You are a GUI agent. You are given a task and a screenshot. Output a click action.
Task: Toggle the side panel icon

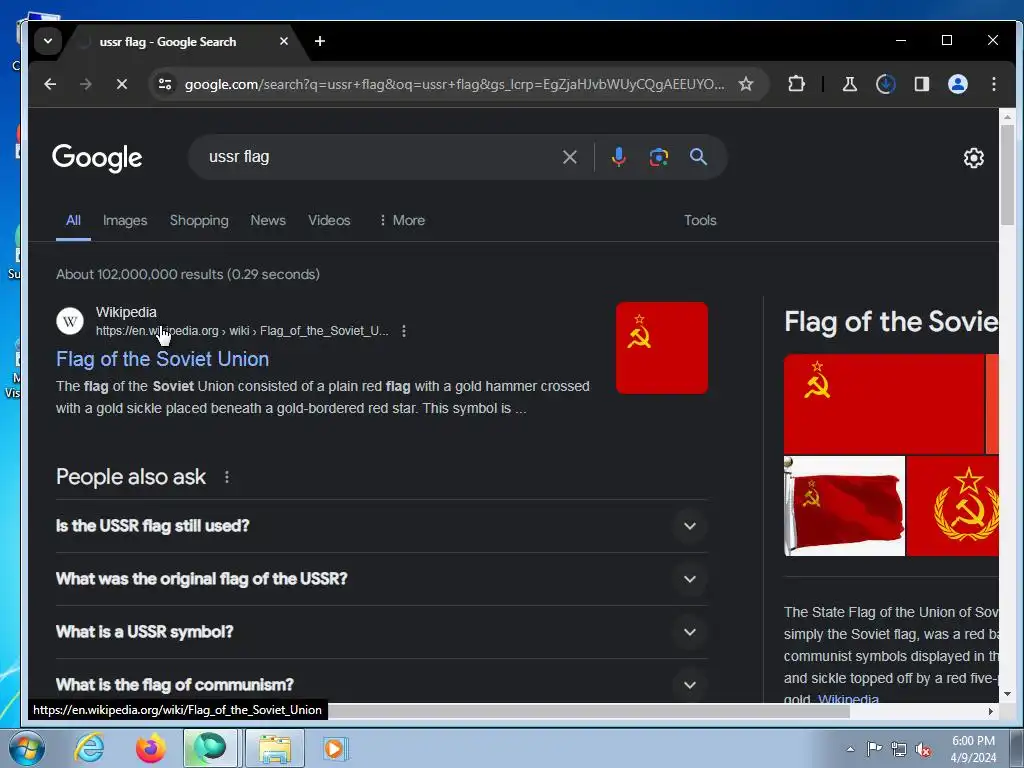(921, 84)
